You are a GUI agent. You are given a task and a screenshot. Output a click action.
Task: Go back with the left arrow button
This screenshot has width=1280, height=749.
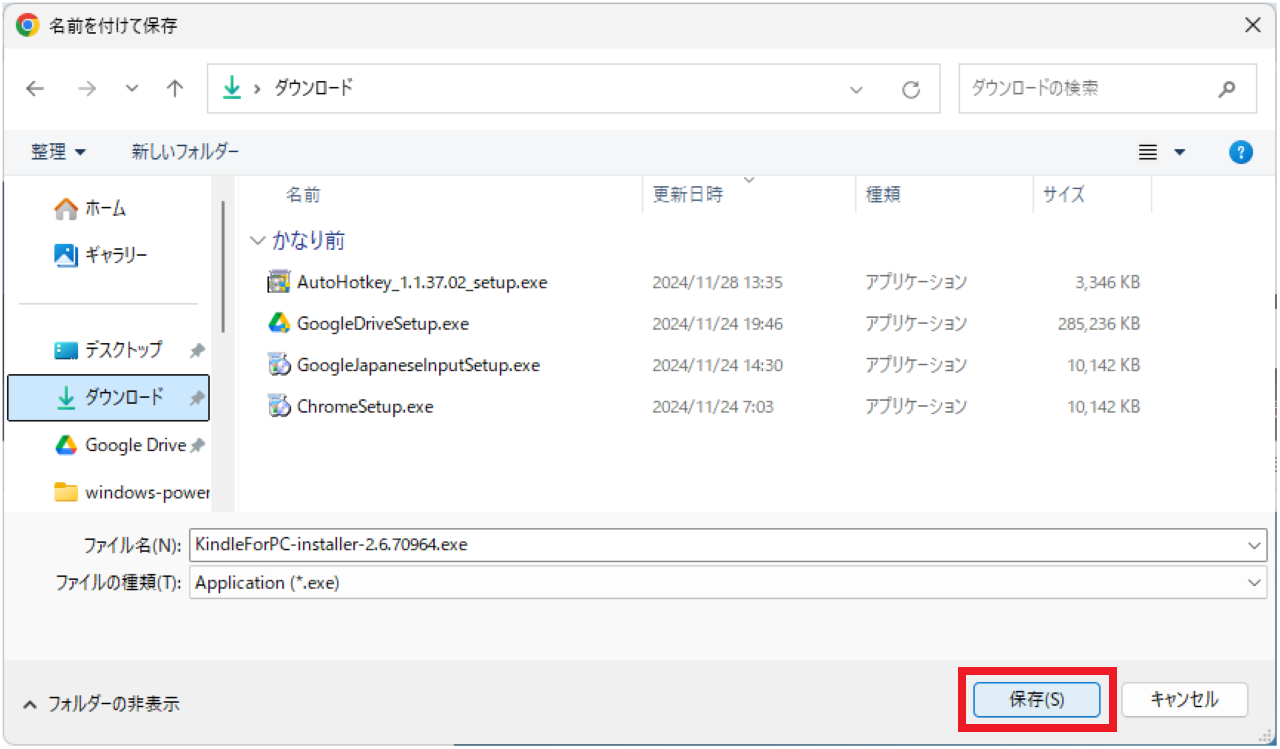click(x=35, y=89)
